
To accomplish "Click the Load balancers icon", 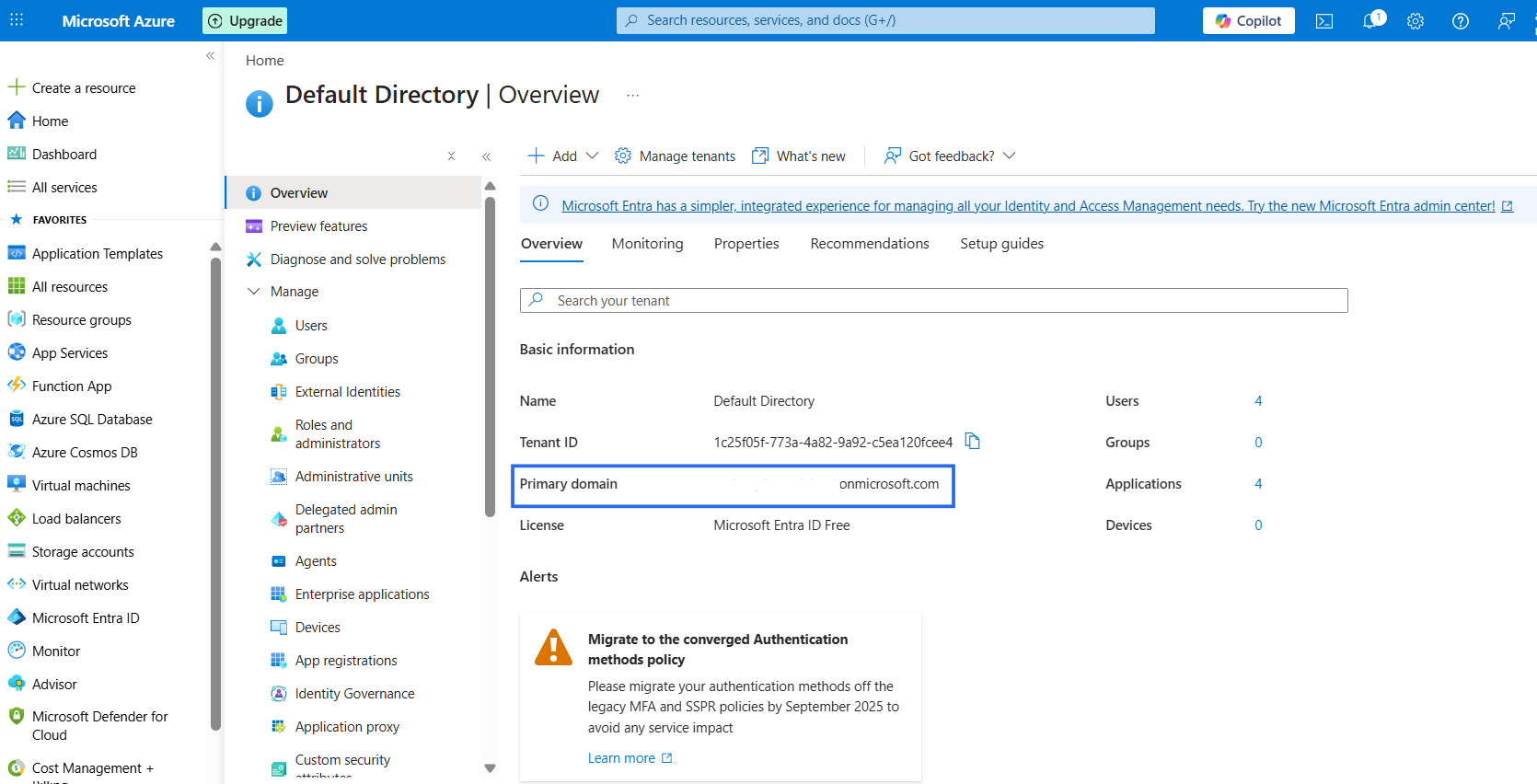I will tap(17, 518).
